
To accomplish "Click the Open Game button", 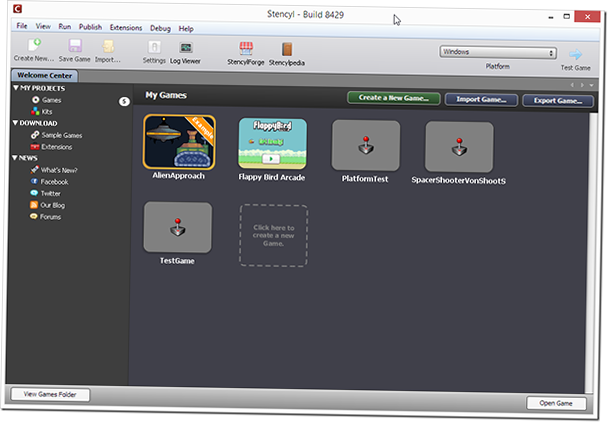I will pyautogui.click(x=556, y=403).
